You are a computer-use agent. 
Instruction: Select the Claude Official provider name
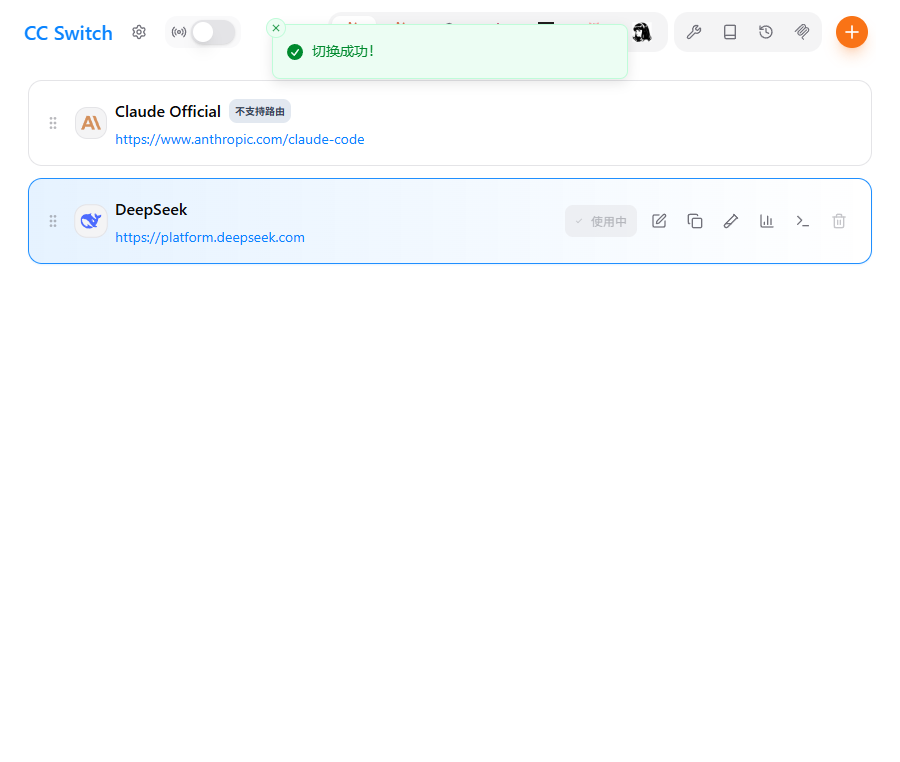click(168, 111)
